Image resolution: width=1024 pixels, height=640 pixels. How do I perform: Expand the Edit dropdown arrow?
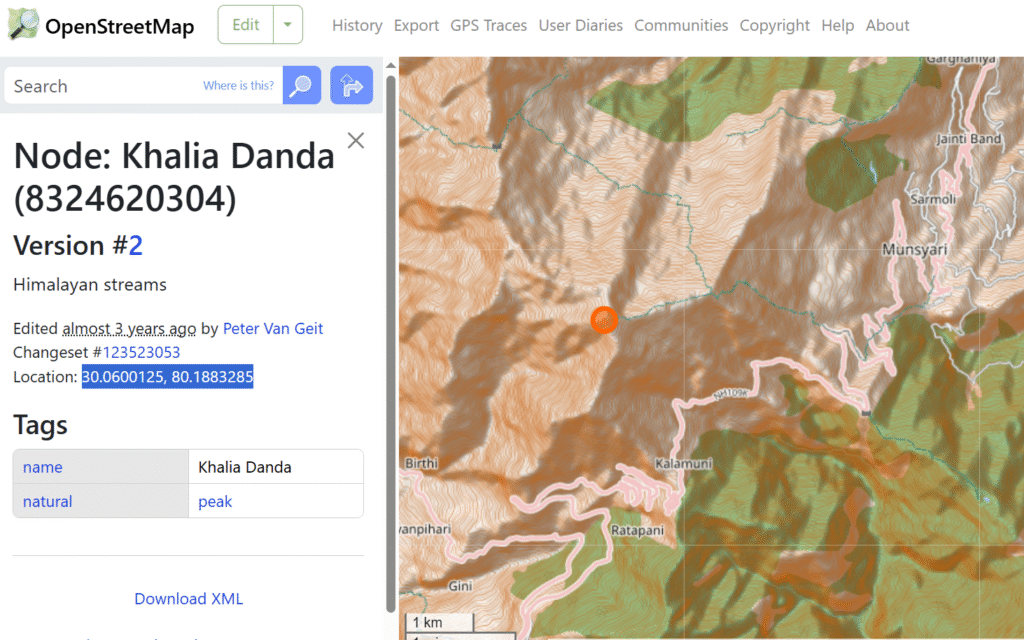[x=288, y=25]
